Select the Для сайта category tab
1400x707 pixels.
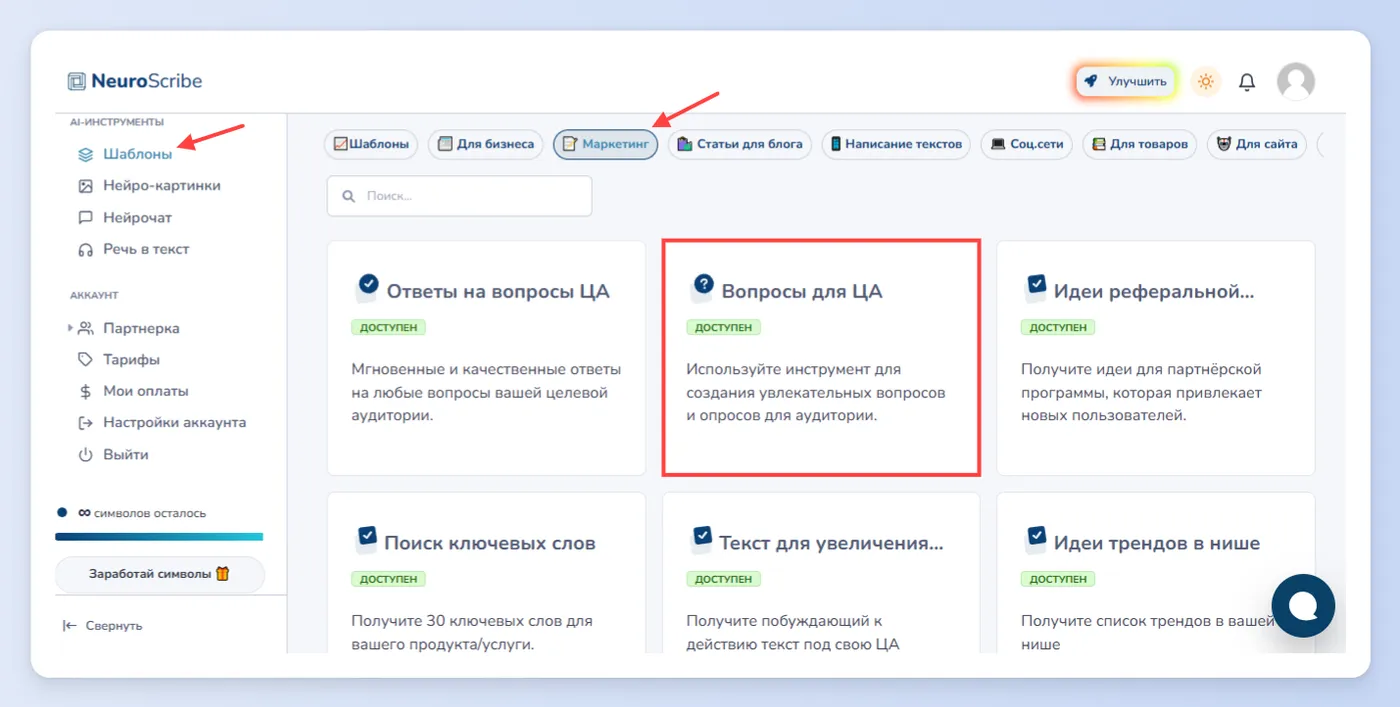coord(1257,144)
